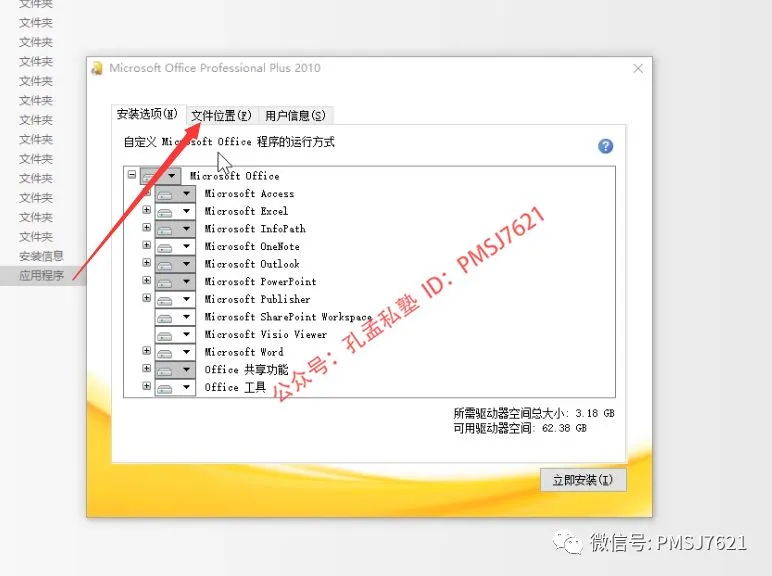The width and height of the screenshot is (772, 576).
Task: Open install dropdown for Microsoft Excel
Action: tap(175, 212)
